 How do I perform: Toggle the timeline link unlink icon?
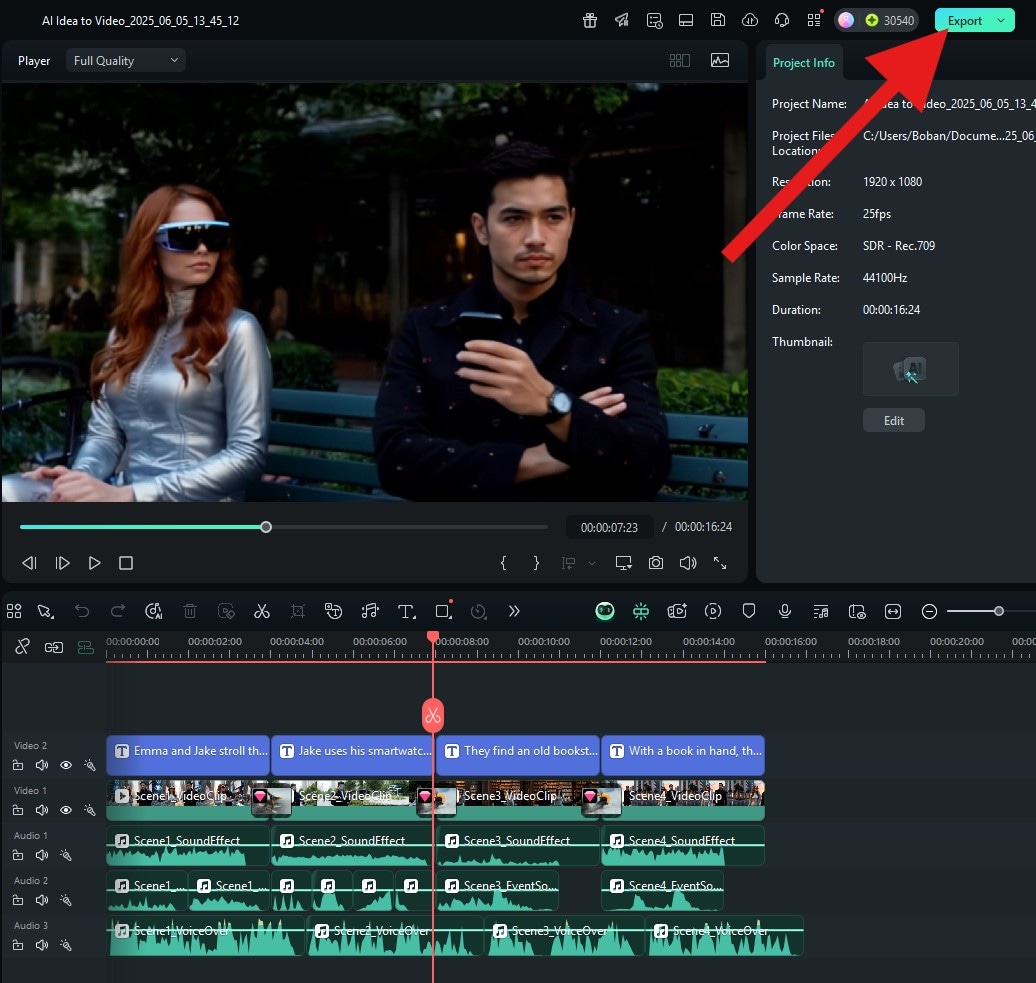coord(22,646)
